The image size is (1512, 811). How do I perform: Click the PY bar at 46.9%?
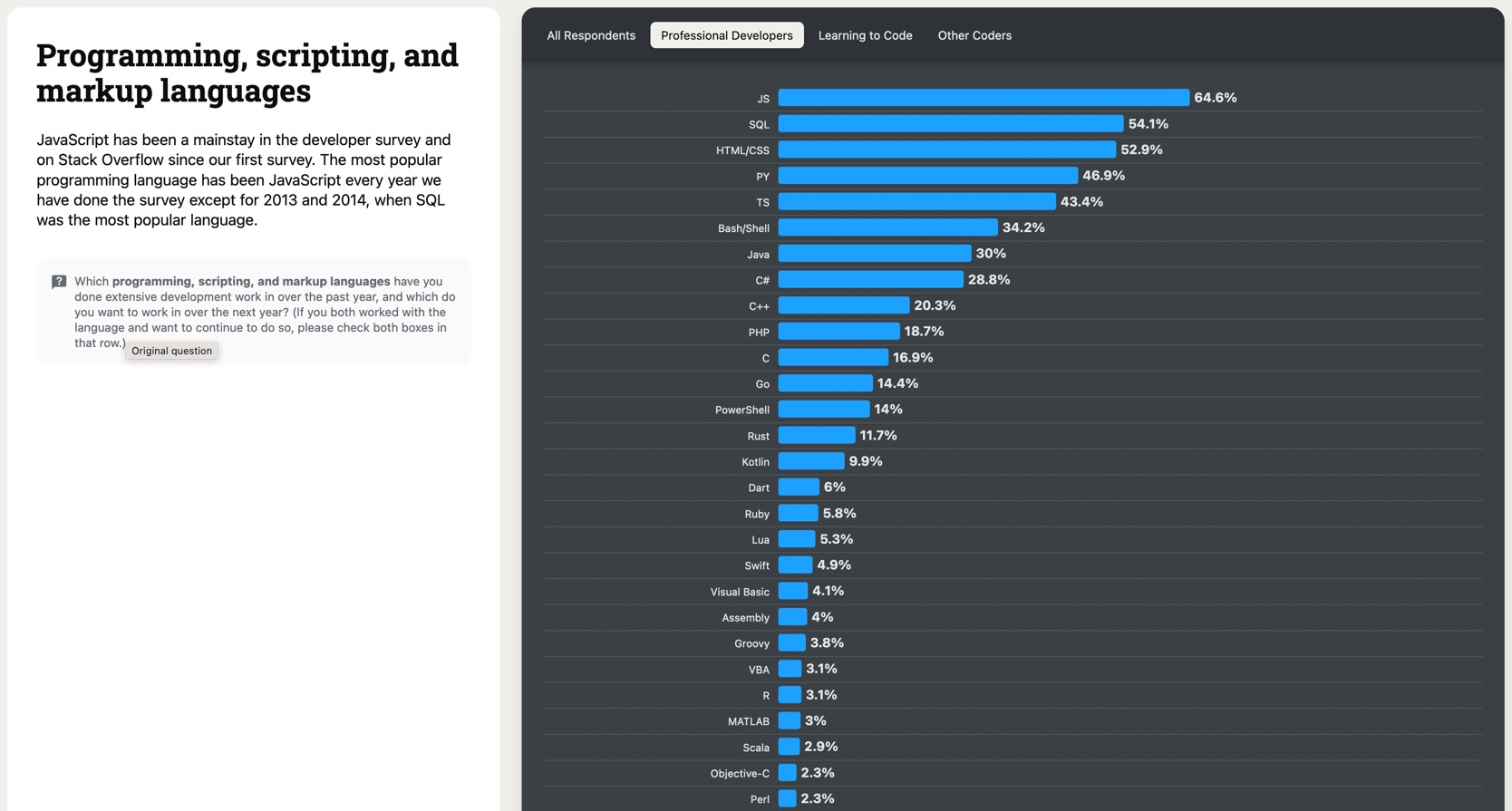(x=927, y=176)
